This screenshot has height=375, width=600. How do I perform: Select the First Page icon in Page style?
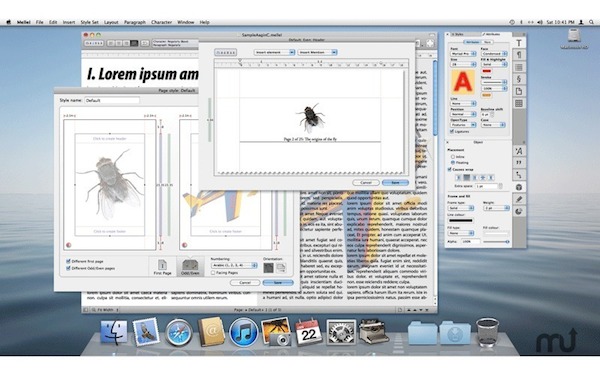[x=162, y=267]
